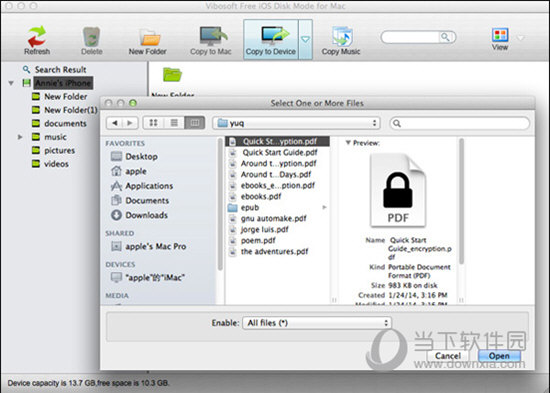Open the Enable All files dropdown
Viewport: 550px width, 393px height.
[317, 323]
